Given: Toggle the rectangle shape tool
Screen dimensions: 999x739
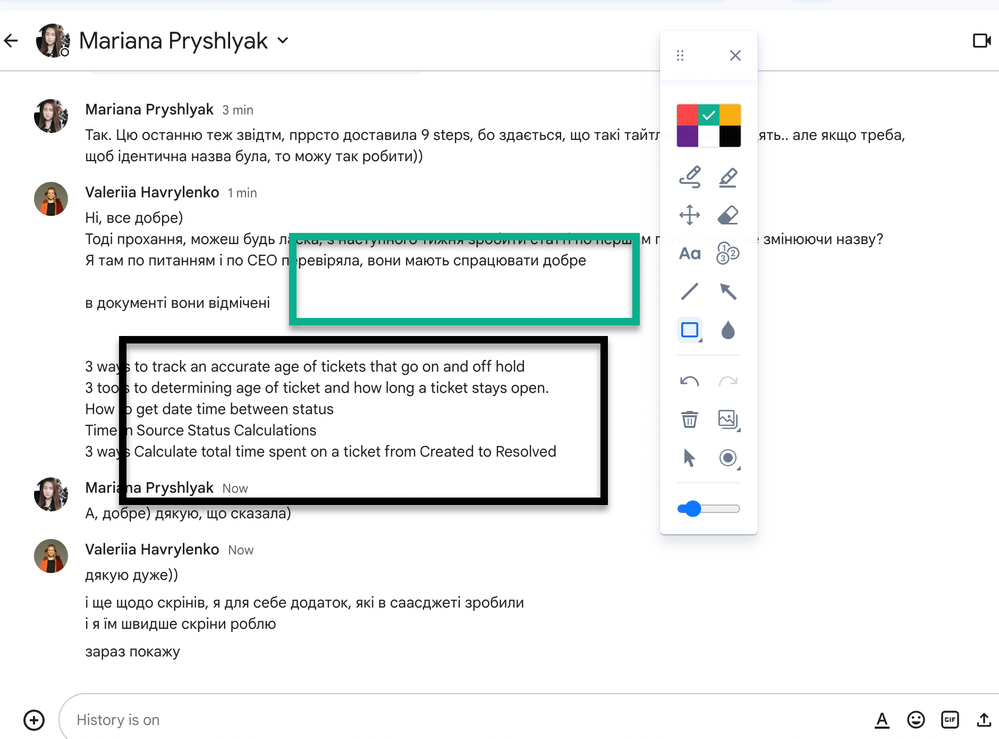Looking at the screenshot, I should coord(689,330).
